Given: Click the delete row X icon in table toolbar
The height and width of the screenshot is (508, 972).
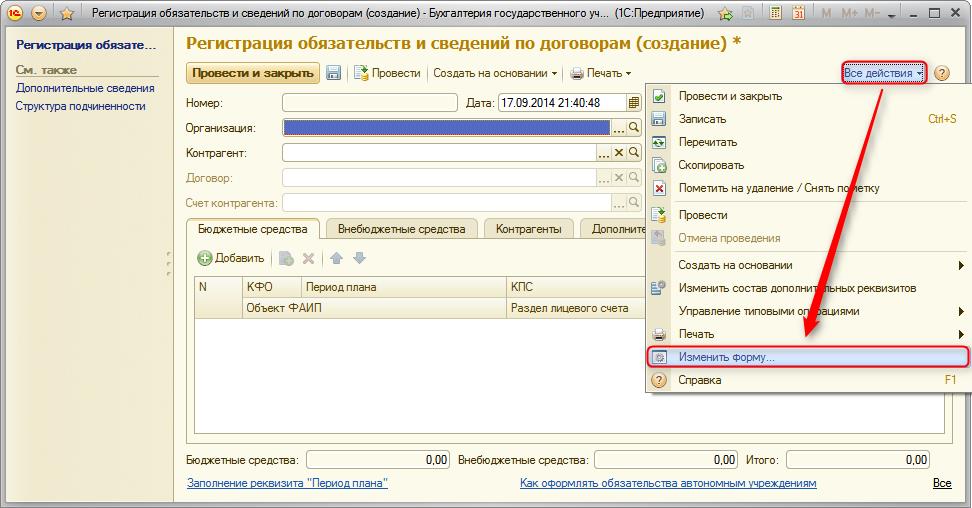Looking at the screenshot, I should (308, 258).
